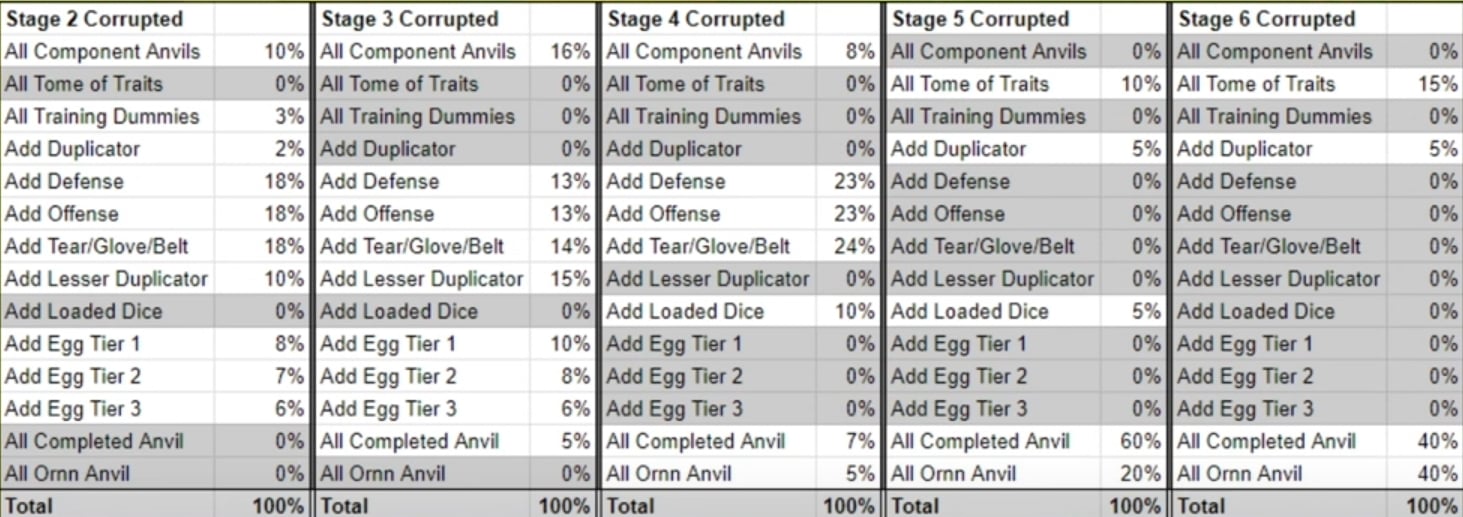The width and height of the screenshot is (1463, 517).
Task: Click Stage 5 All Tome of Traits label
Action: point(970,84)
